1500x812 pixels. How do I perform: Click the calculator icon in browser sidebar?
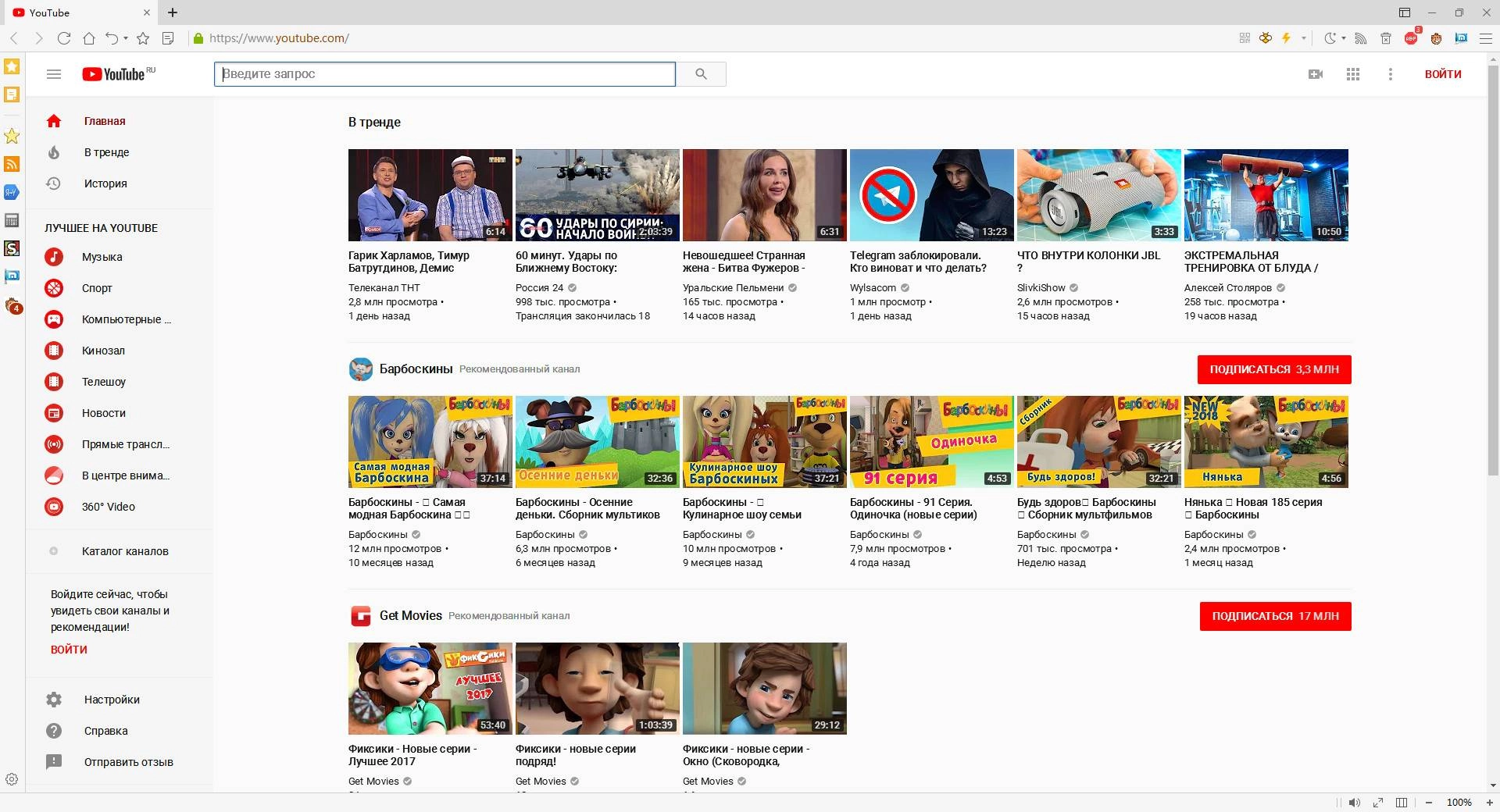pyautogui.click(x=12, y=220)
